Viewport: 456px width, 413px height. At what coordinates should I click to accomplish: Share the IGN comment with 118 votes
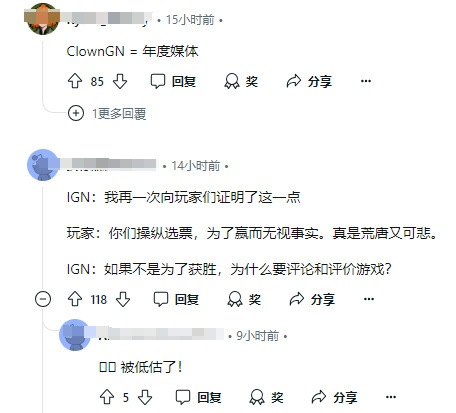point(312,299)
